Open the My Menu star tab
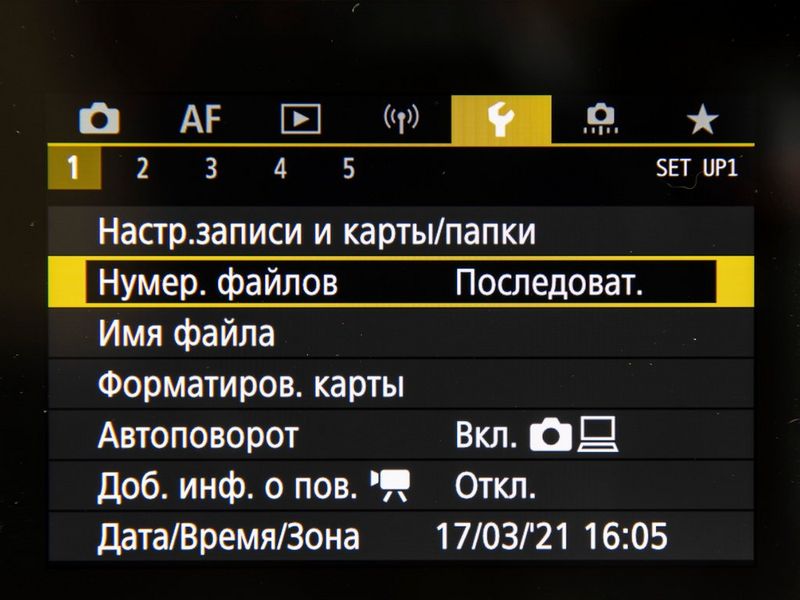800x600 pixels. click(703, 119)
